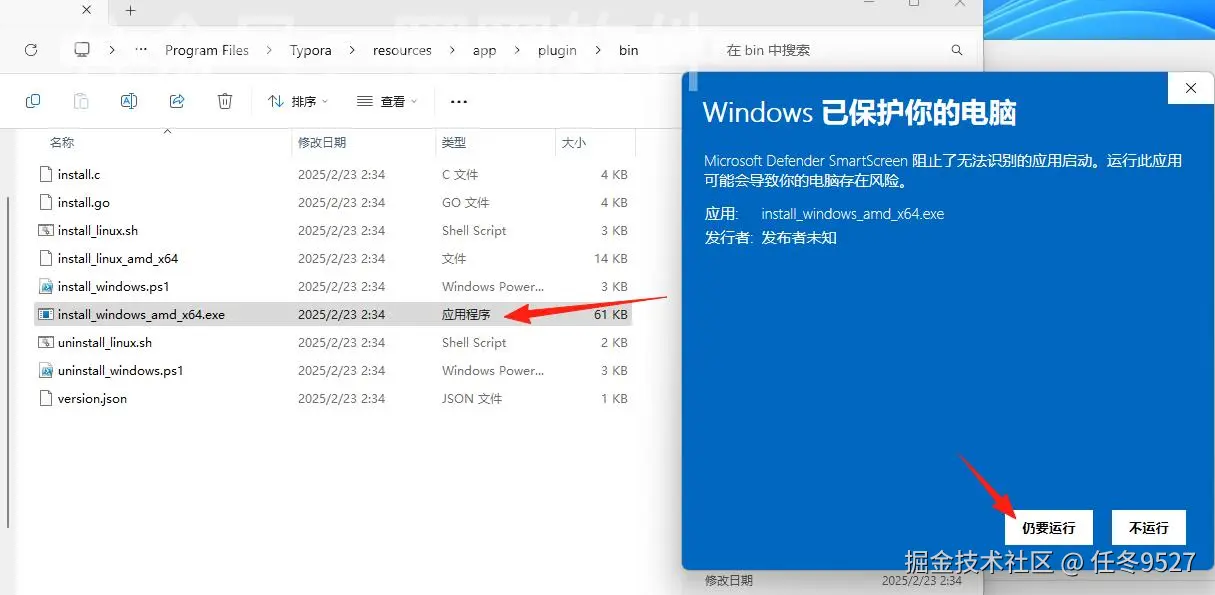Sort by 大小 column header
Image resolution: width=1215 pixels, height=595 pixels.
[574, 143]
